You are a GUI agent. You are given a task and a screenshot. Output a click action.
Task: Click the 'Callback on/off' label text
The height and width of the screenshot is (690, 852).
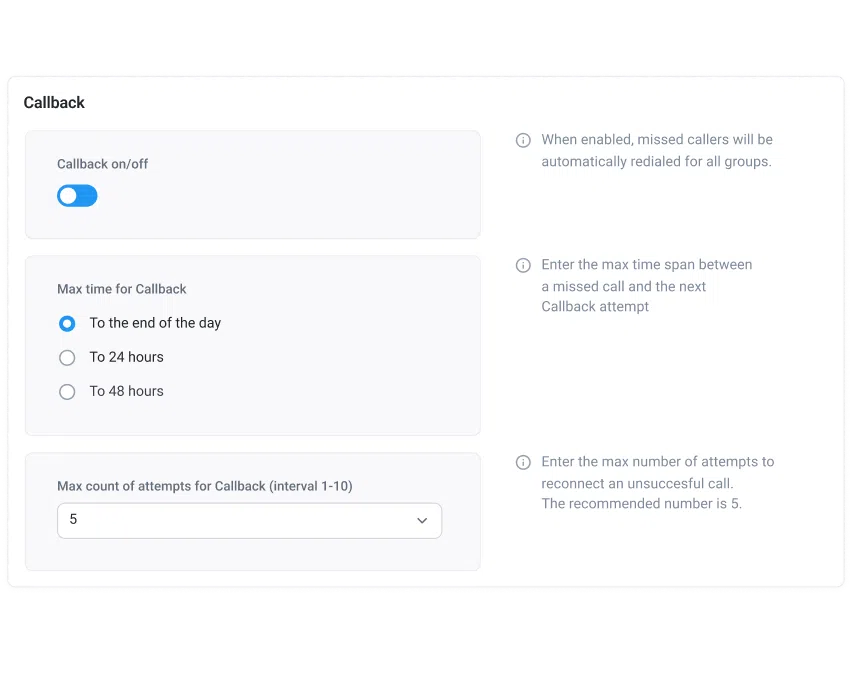[102, 163]
